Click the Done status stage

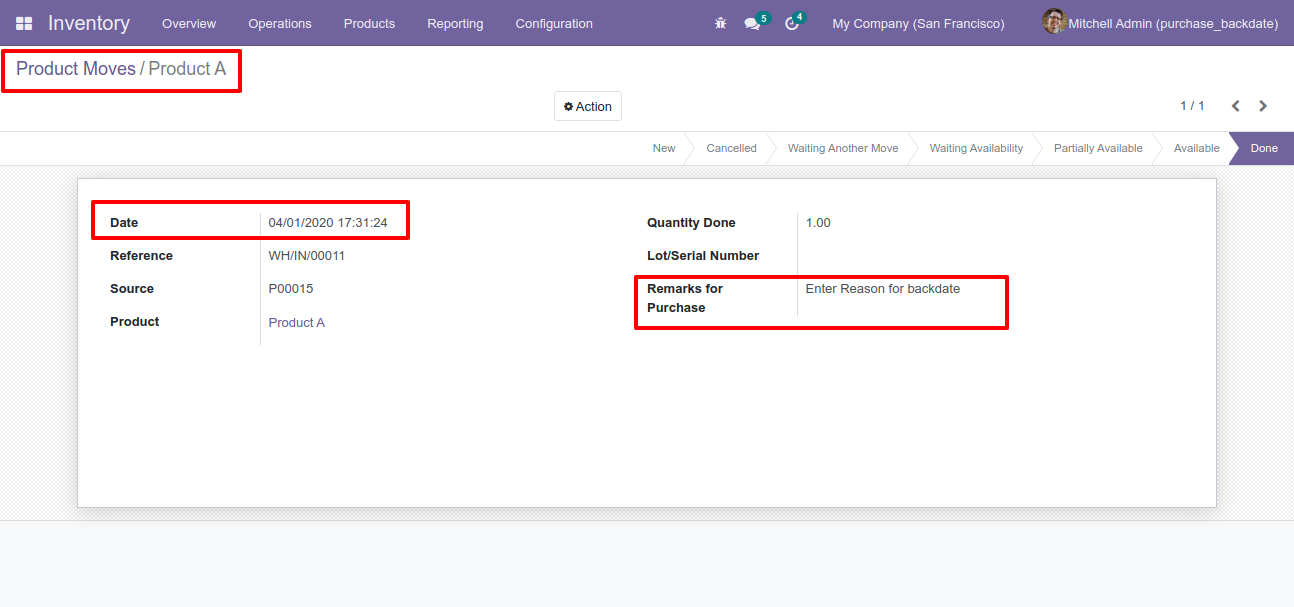pyautogui.click(x=1263, y=148)
